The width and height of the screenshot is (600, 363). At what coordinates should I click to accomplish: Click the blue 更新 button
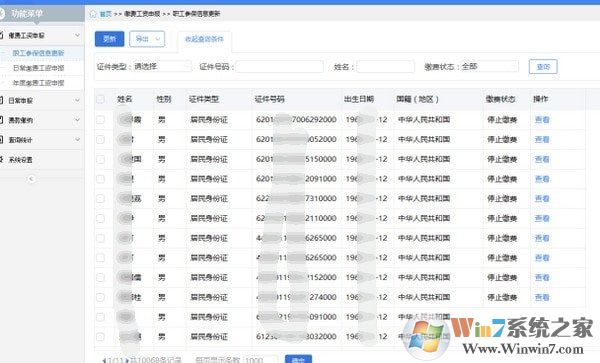109,39
